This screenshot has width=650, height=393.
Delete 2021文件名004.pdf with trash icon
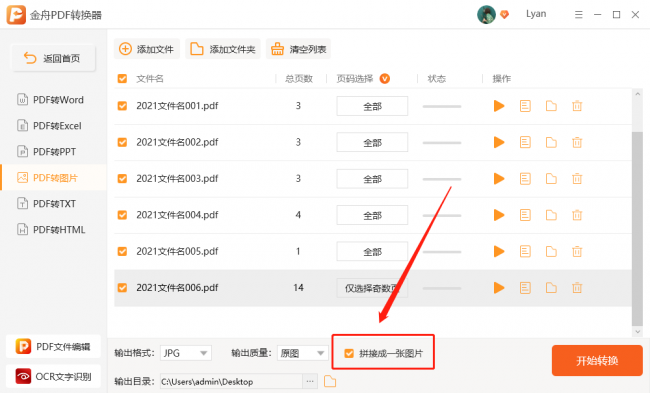tap(577, 215)
